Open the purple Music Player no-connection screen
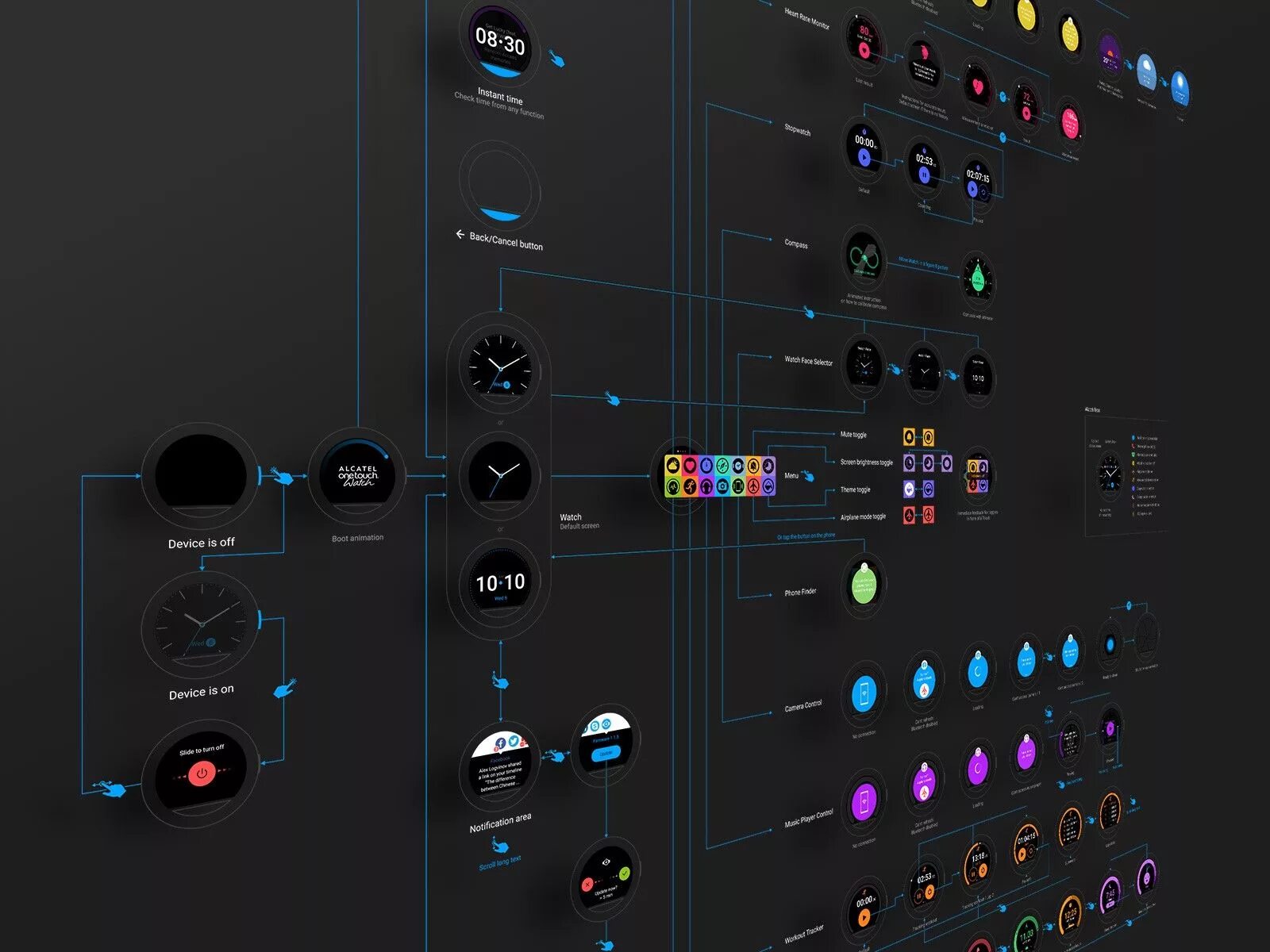Image resolution: width=1270 pixels, height=952 pixels. (864, 802)
